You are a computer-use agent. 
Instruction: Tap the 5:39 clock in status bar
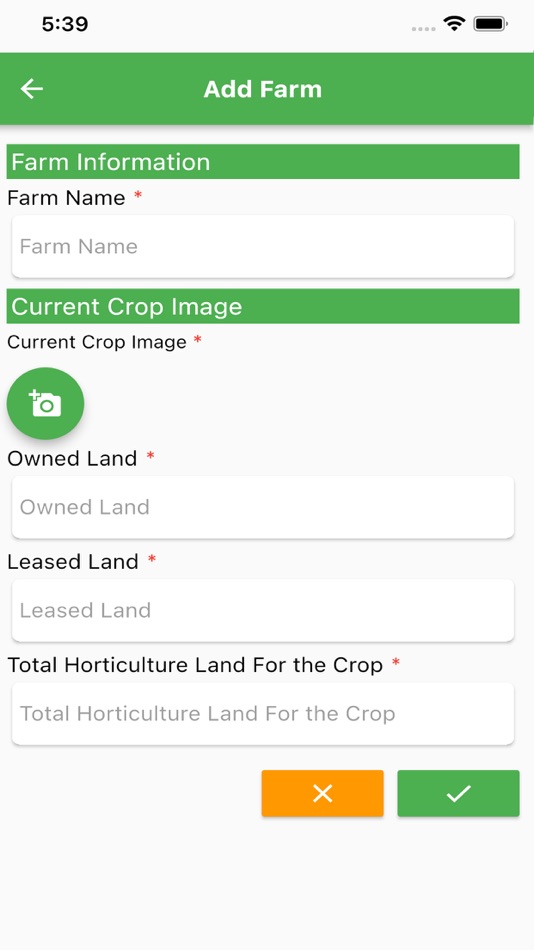(65, 24)
